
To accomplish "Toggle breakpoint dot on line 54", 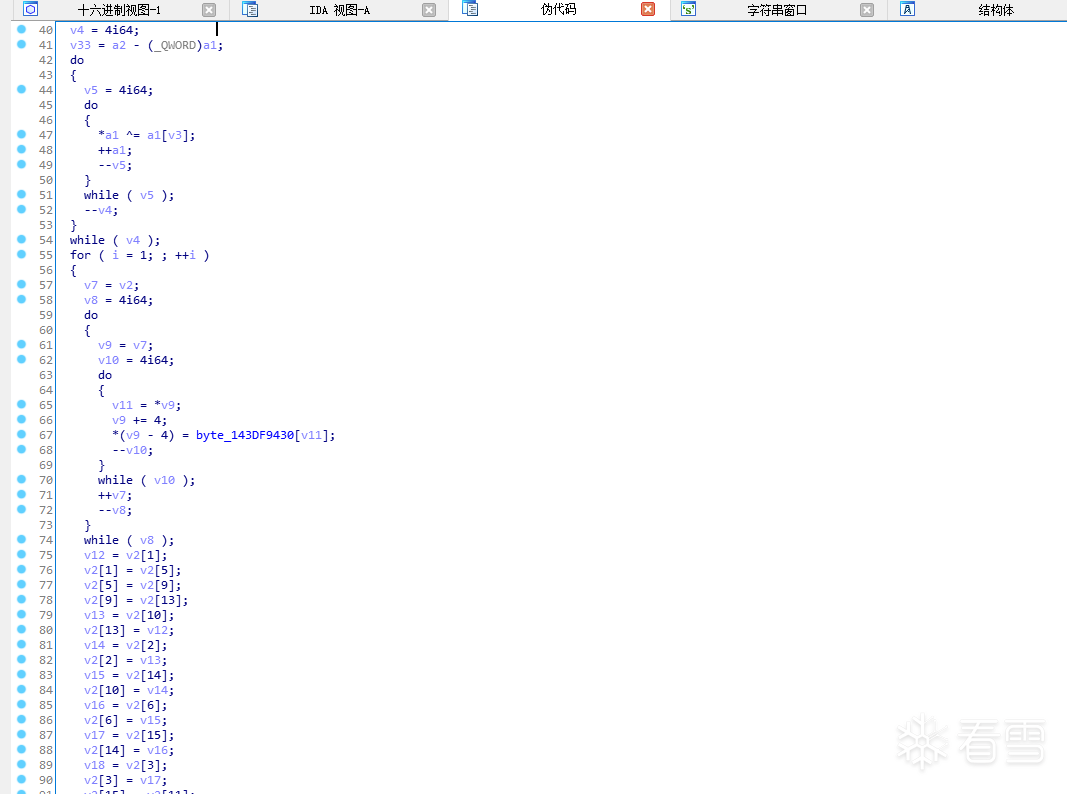I will pos(22,239).
